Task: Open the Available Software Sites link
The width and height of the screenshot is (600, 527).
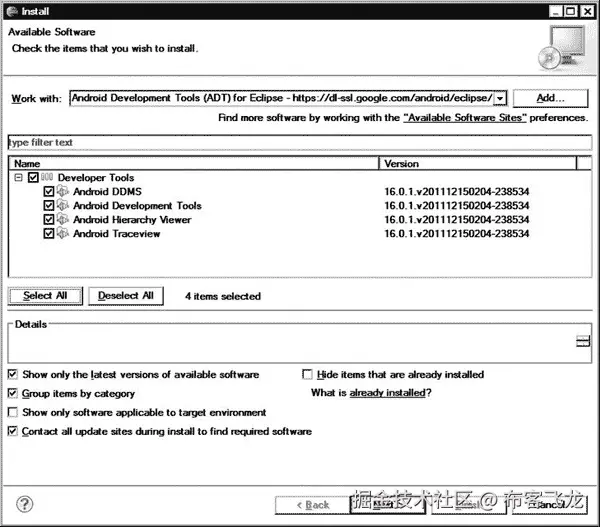Action: click(465, 117)
